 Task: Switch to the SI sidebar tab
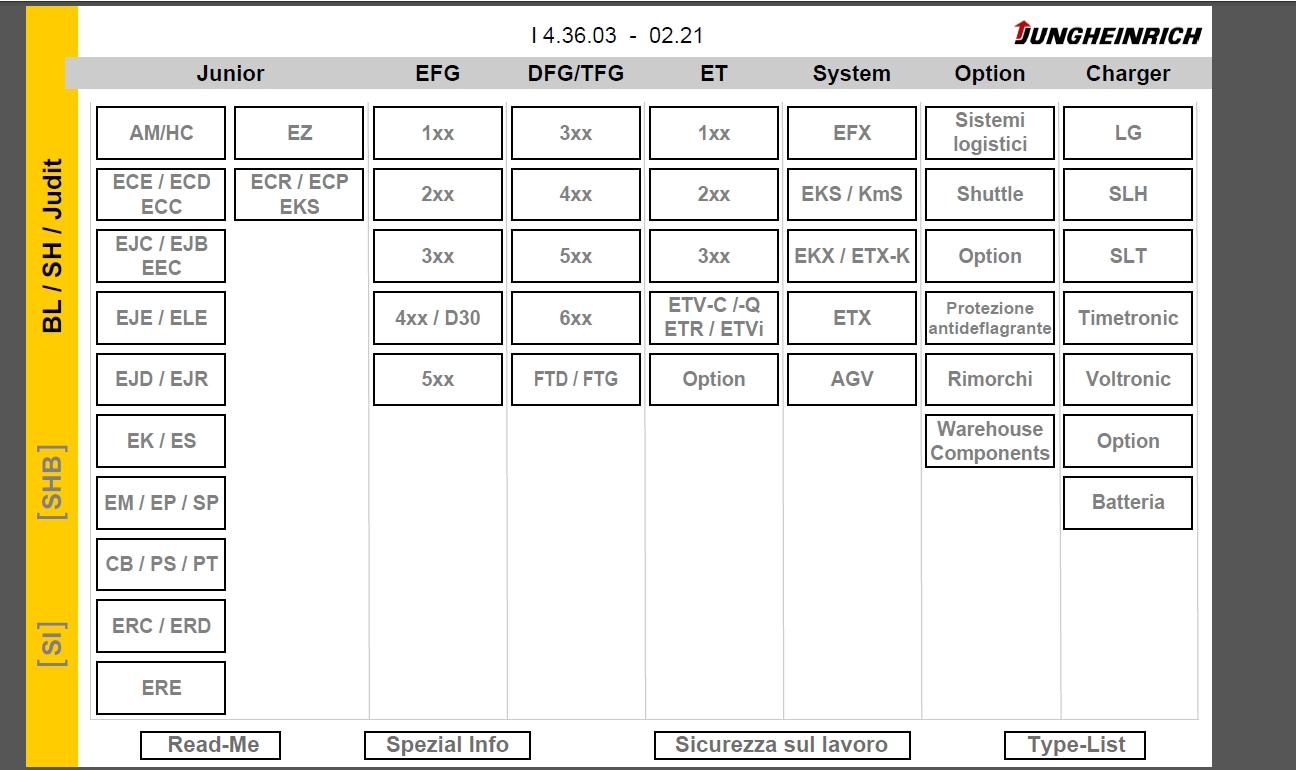[x=52, y=643]
